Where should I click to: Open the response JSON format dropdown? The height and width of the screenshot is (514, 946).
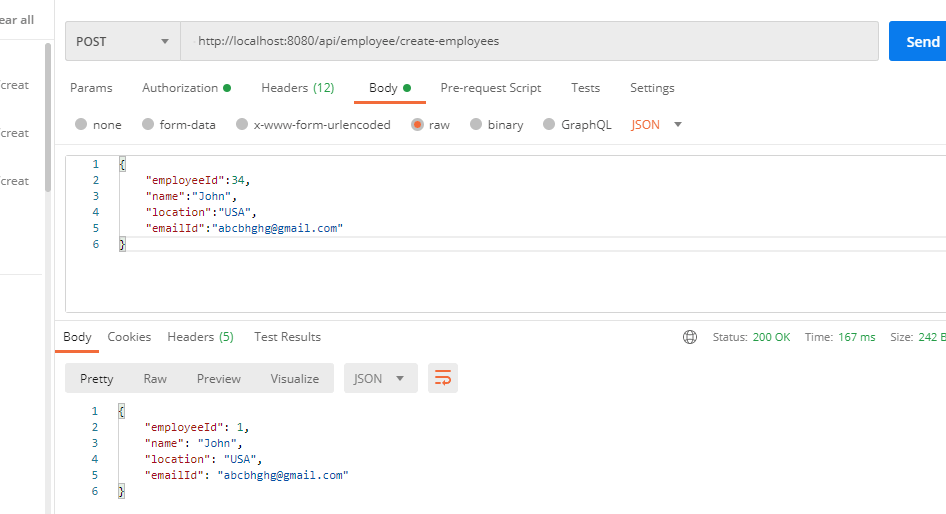point(381,378)
